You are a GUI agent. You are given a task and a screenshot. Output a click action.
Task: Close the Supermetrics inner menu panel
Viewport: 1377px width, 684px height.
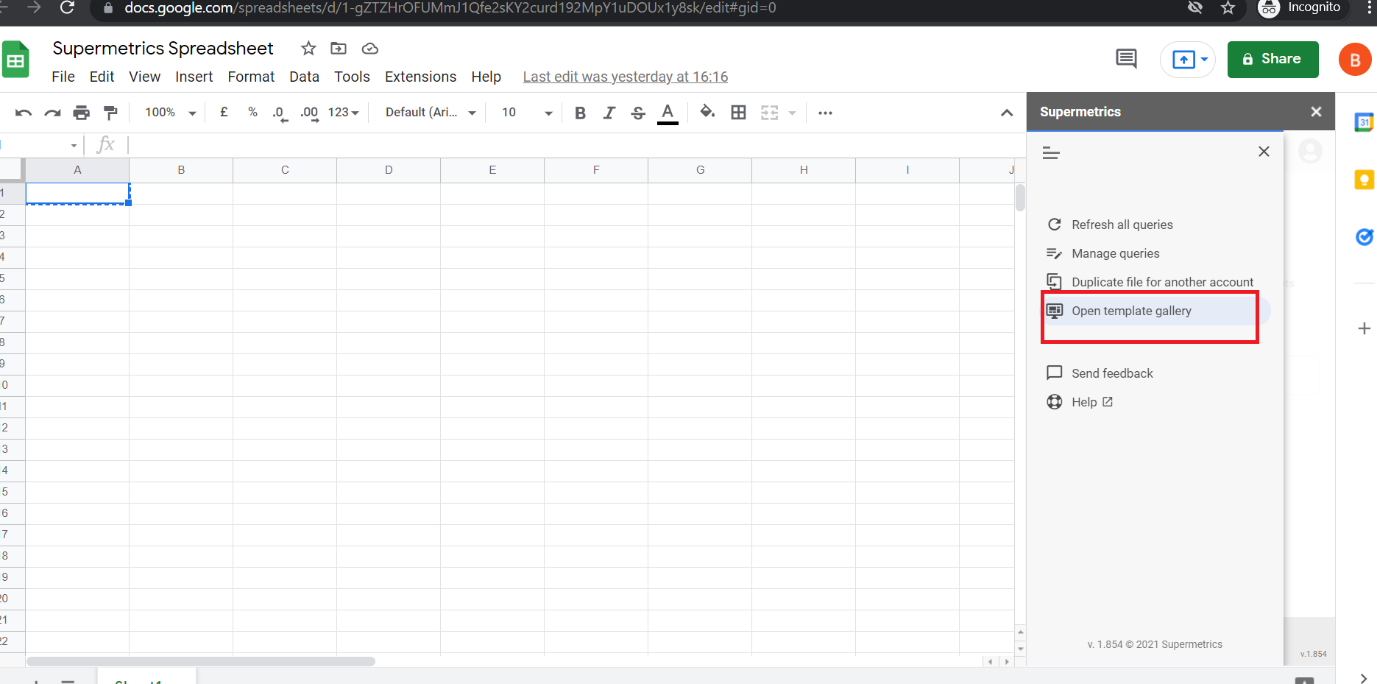tap(1264, 152)
